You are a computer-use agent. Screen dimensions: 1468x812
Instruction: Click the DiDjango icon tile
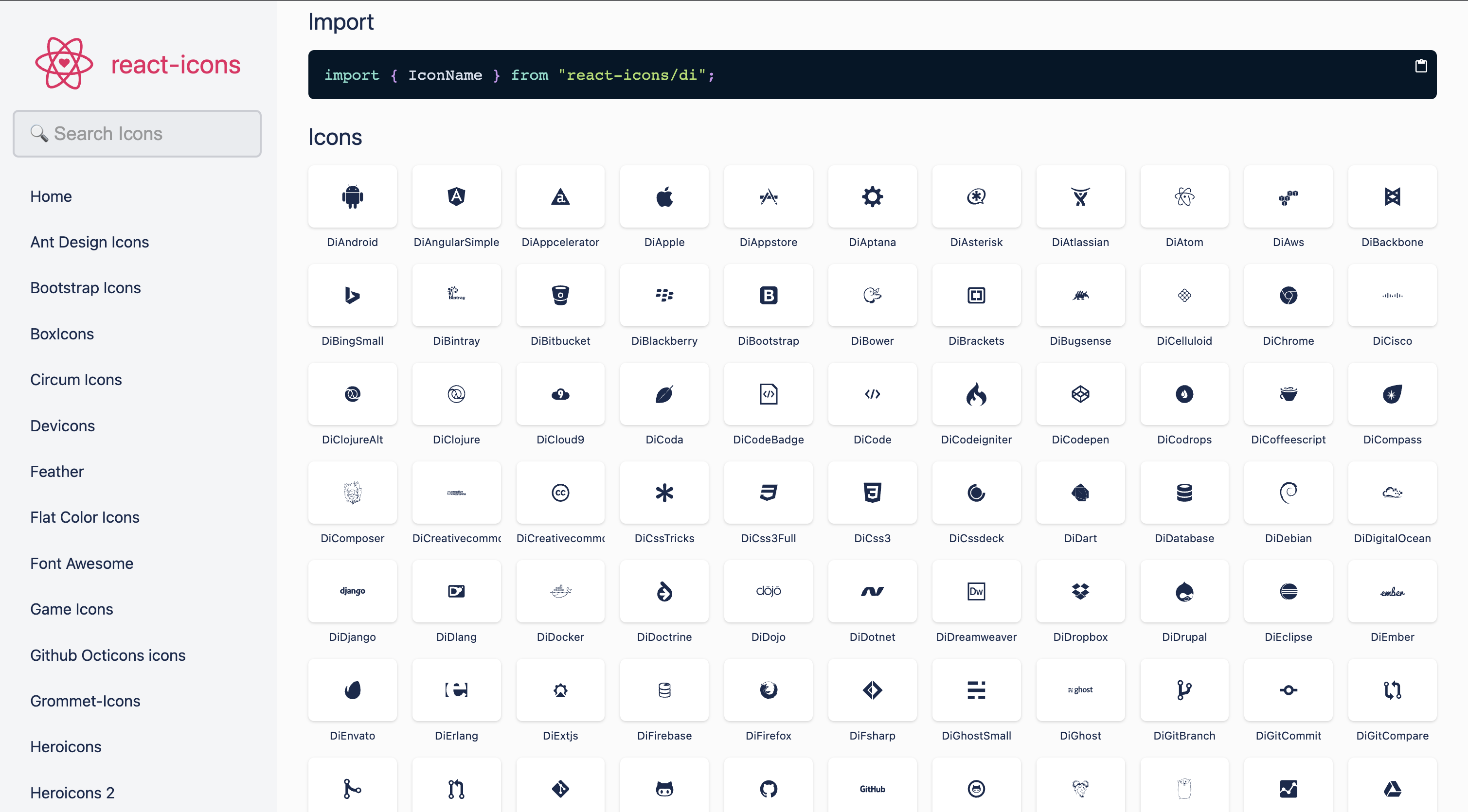(352, 591)
